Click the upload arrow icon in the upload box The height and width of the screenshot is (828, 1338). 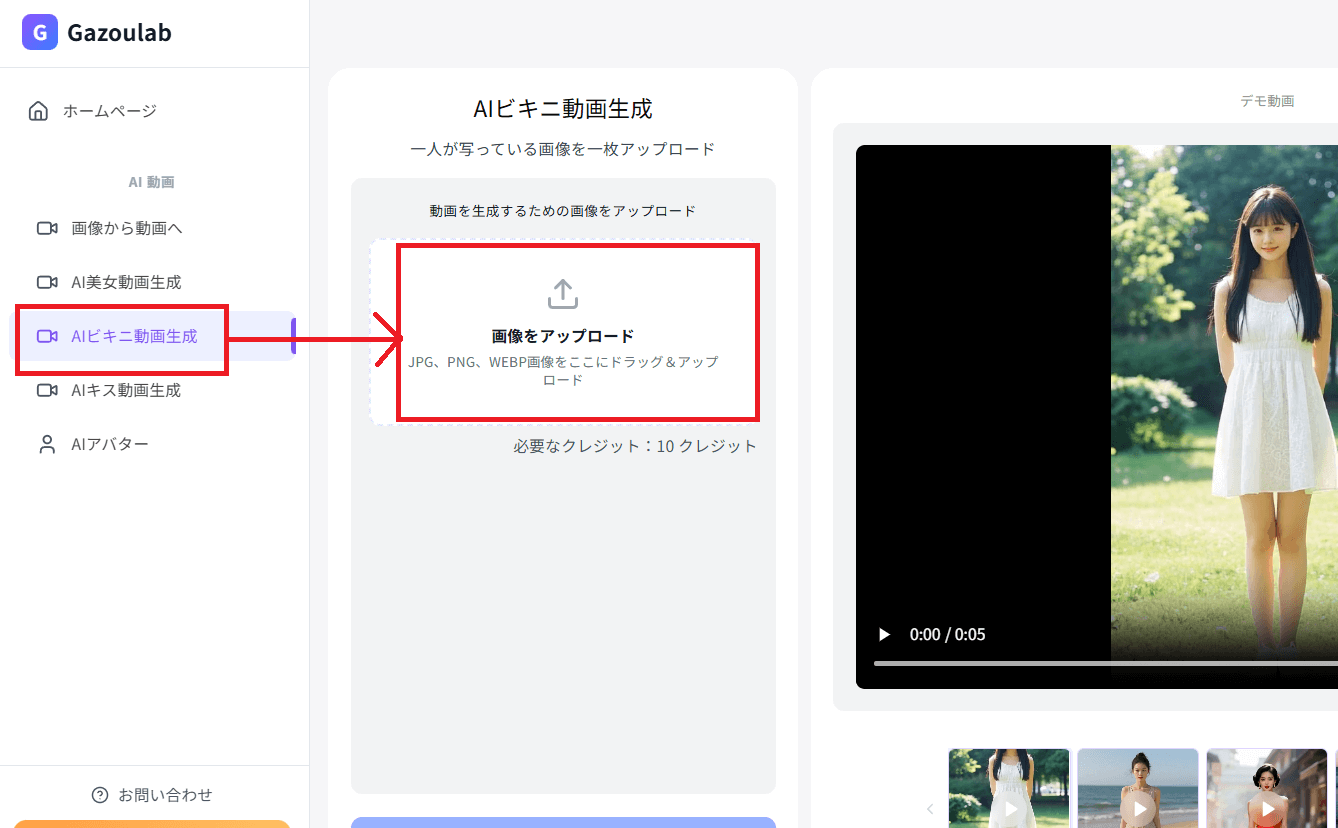point(562,293)
